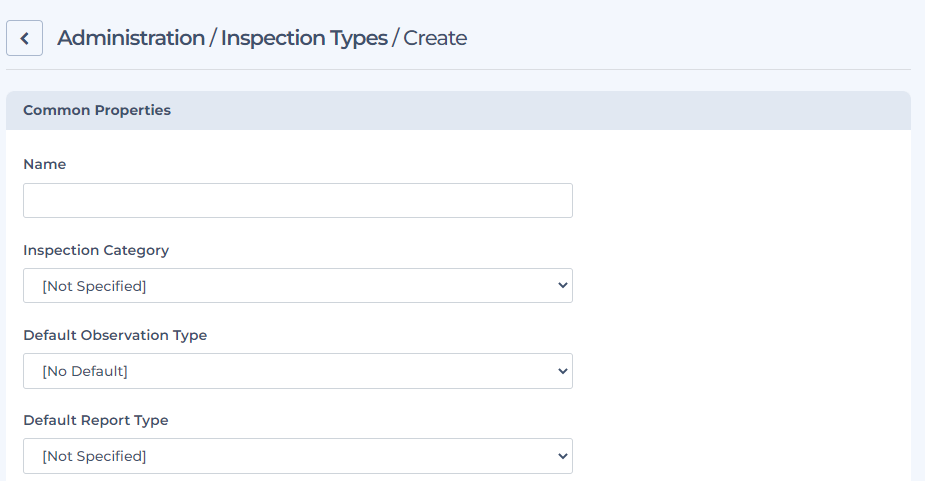Click the Default Report Type label
This screenshot has width=925, height=481.
point(96,420)
